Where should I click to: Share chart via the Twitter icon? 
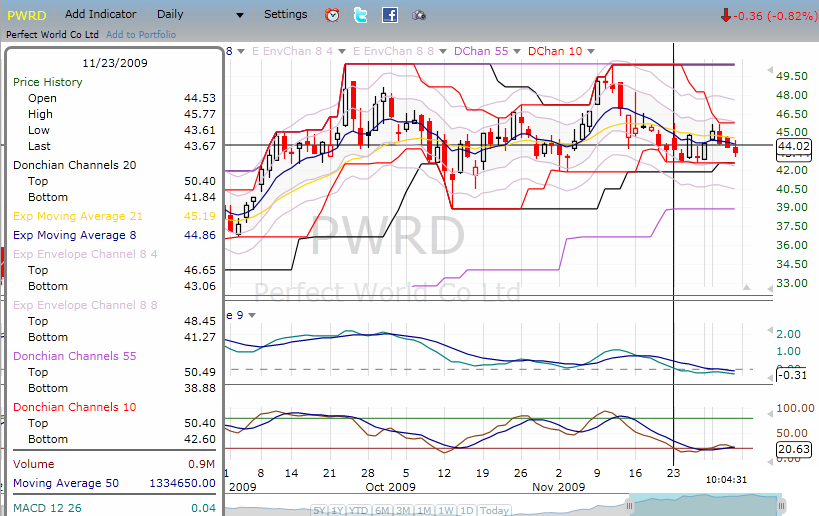point(360,15)
